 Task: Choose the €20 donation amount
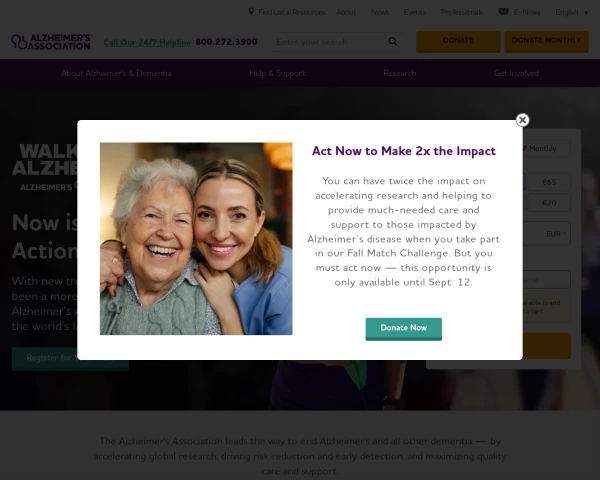coord(549,203)
